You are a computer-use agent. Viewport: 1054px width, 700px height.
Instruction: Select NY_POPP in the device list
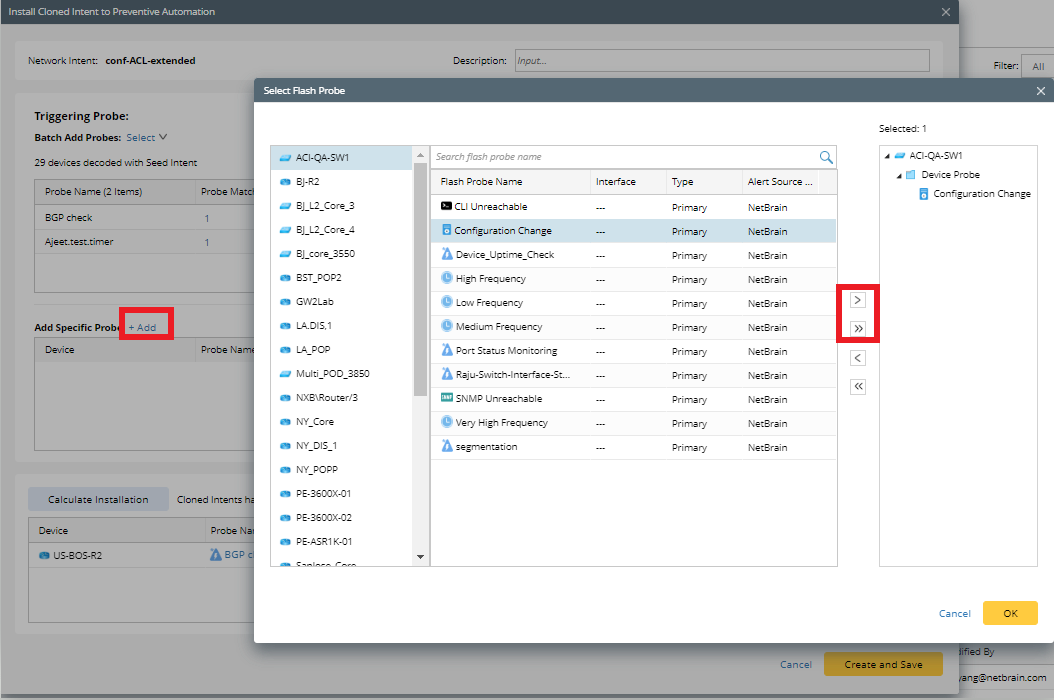(x=341, y=469)
